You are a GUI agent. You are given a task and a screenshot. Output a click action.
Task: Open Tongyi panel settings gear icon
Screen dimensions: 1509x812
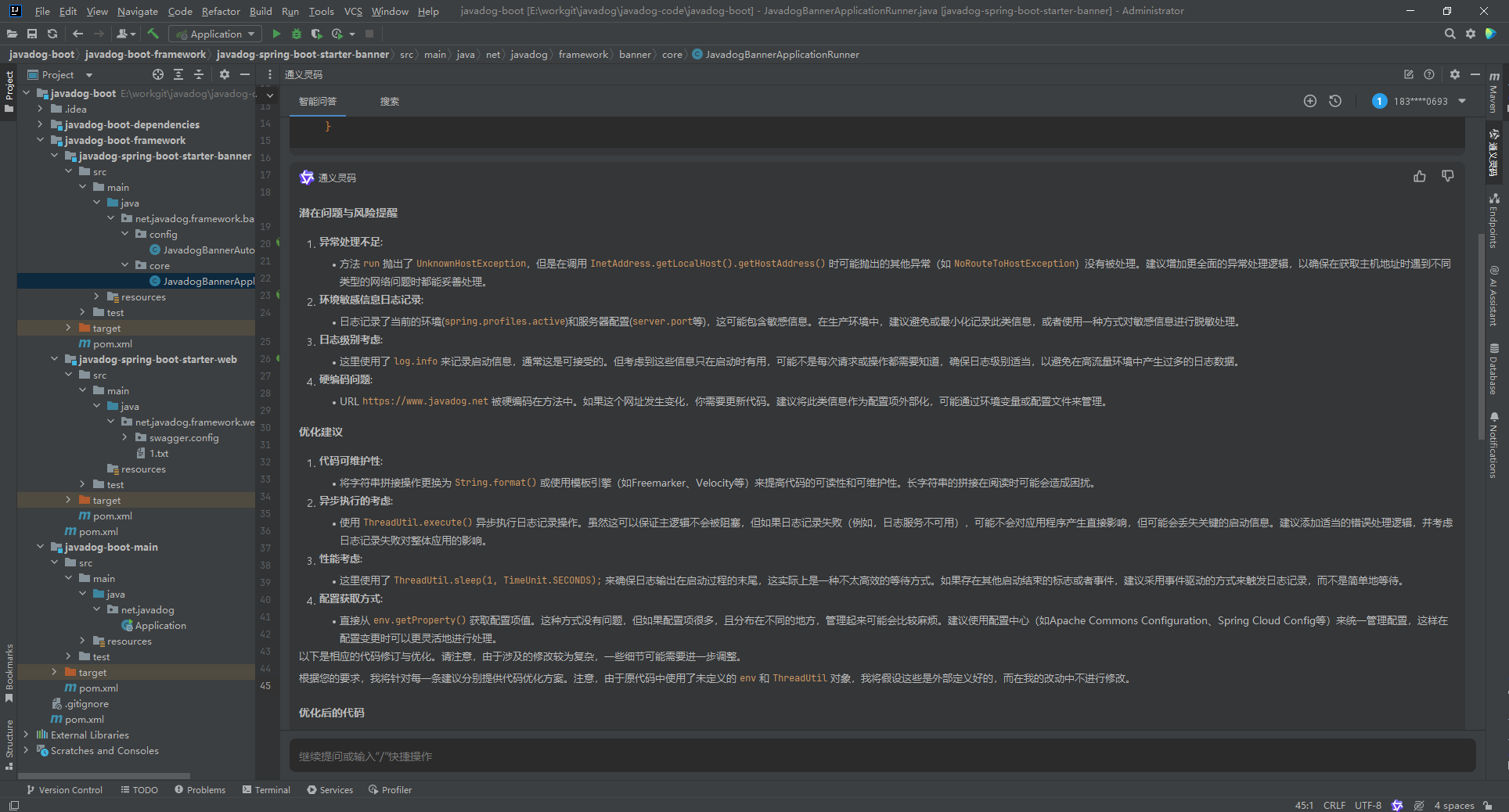(x=1454, y=74)
